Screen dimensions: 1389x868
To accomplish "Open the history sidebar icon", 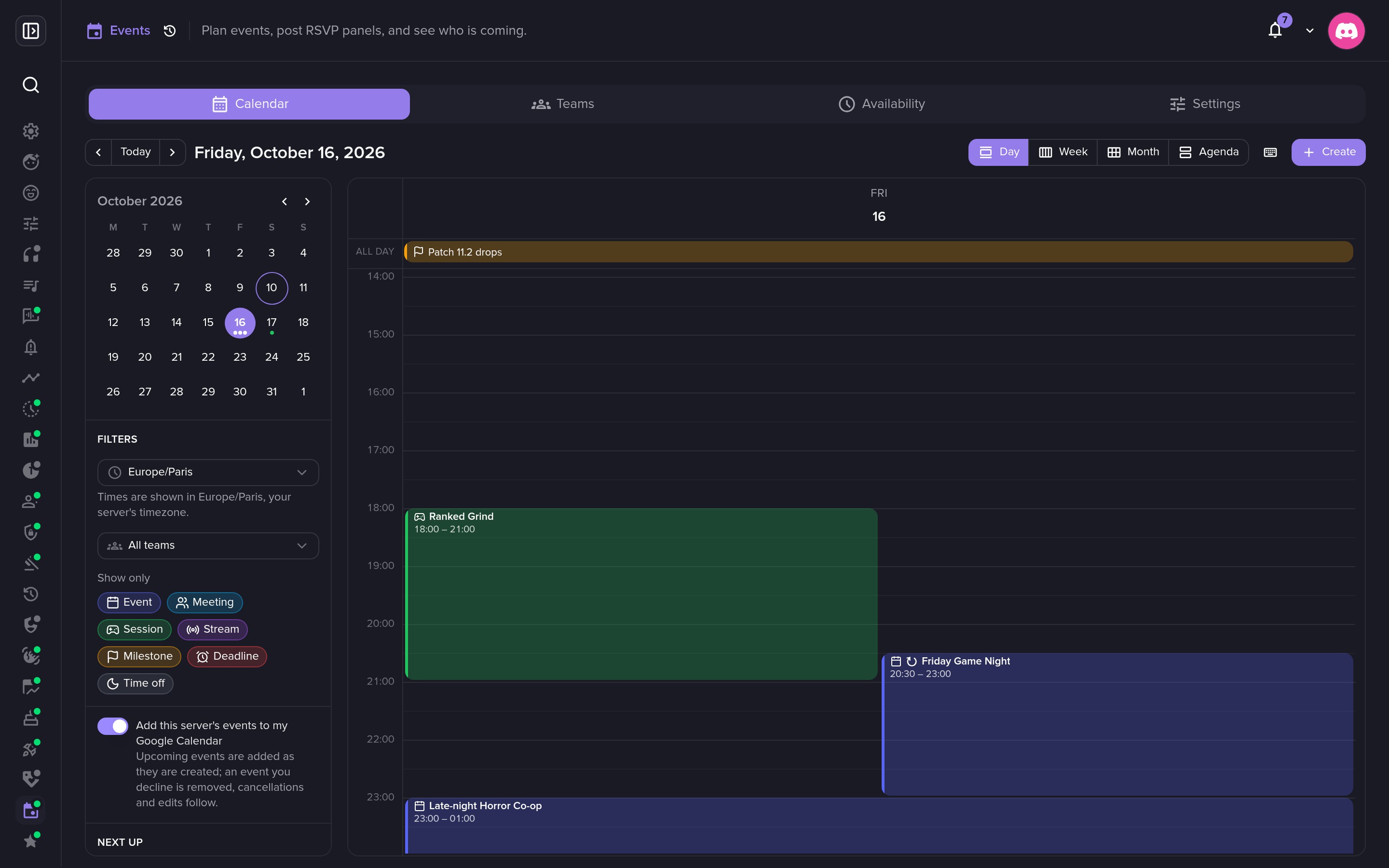I will coord(30,594).
